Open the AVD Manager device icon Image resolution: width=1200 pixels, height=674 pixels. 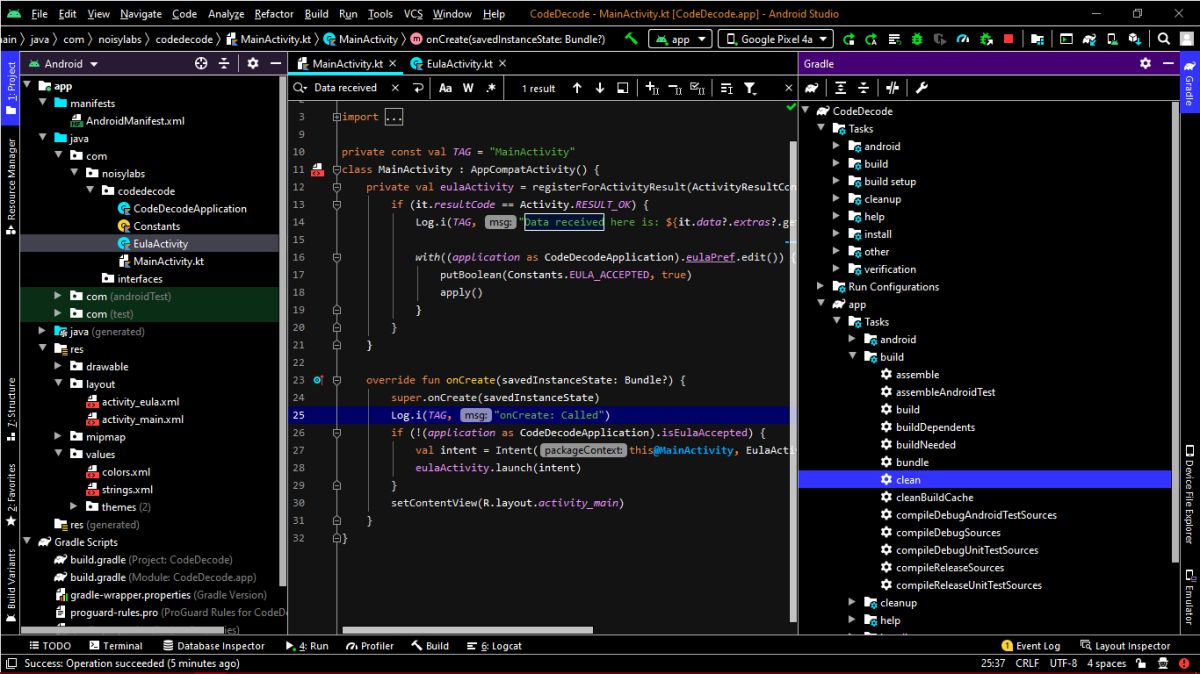1112,39
